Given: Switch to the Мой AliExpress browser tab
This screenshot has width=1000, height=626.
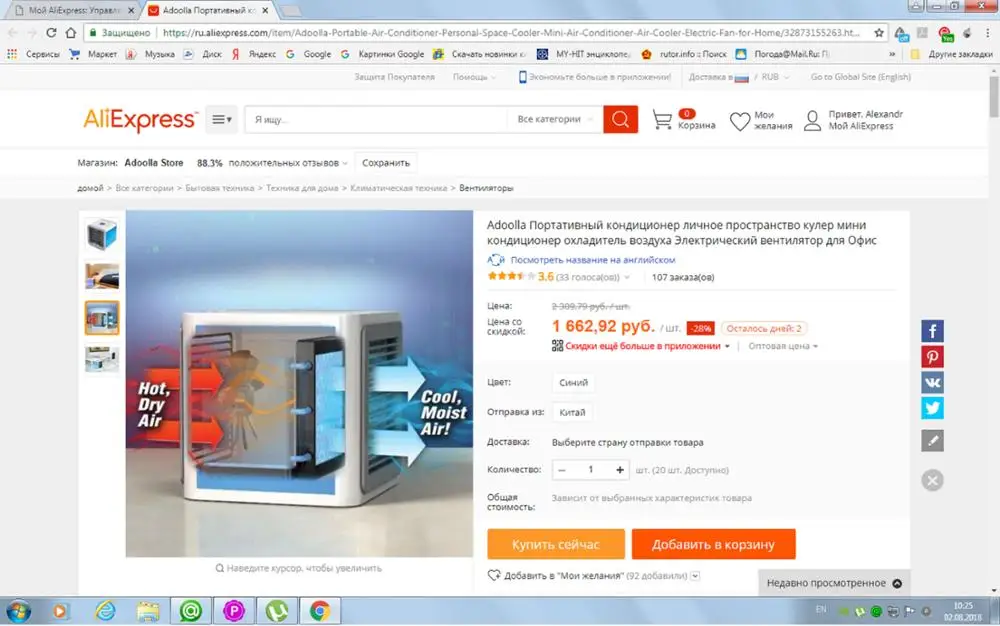Looking at the screenshot, I should 75,10.
